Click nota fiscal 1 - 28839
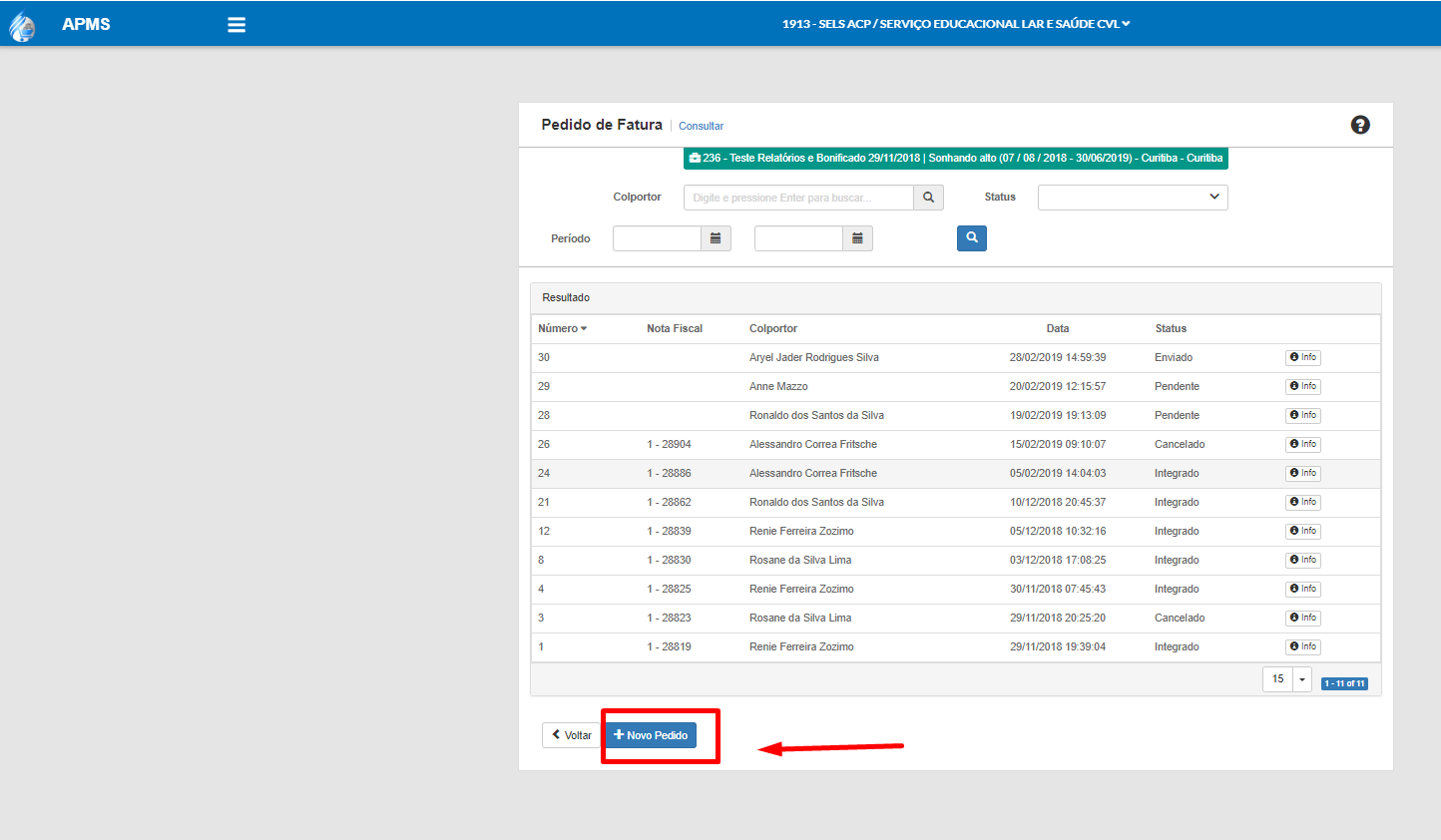The width and height of the screenshot is (1441, 840). coord(669,531)
